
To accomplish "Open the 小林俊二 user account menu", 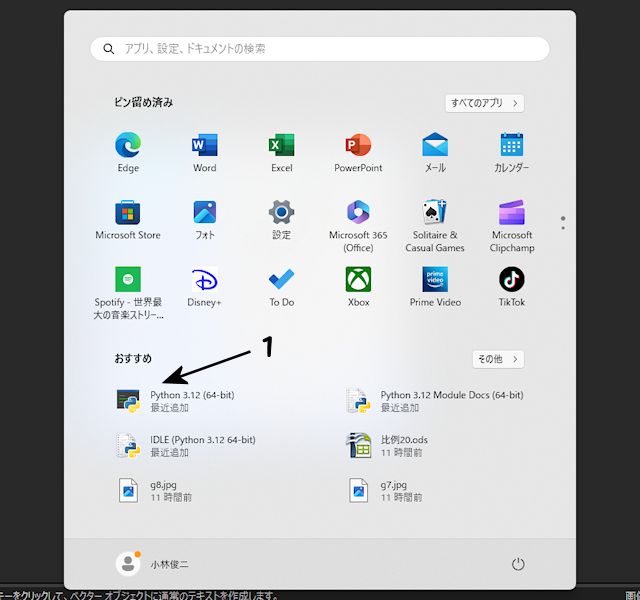I will 152,564.
